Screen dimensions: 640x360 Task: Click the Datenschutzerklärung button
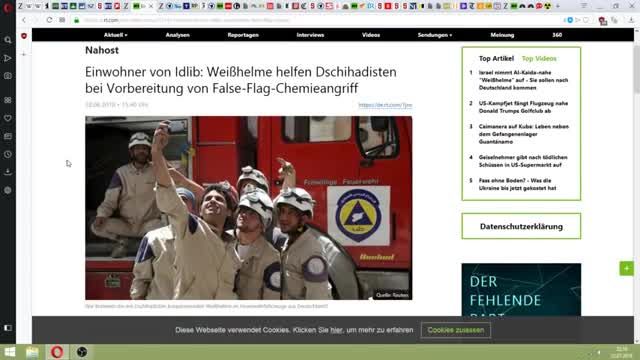pos(521,226)
